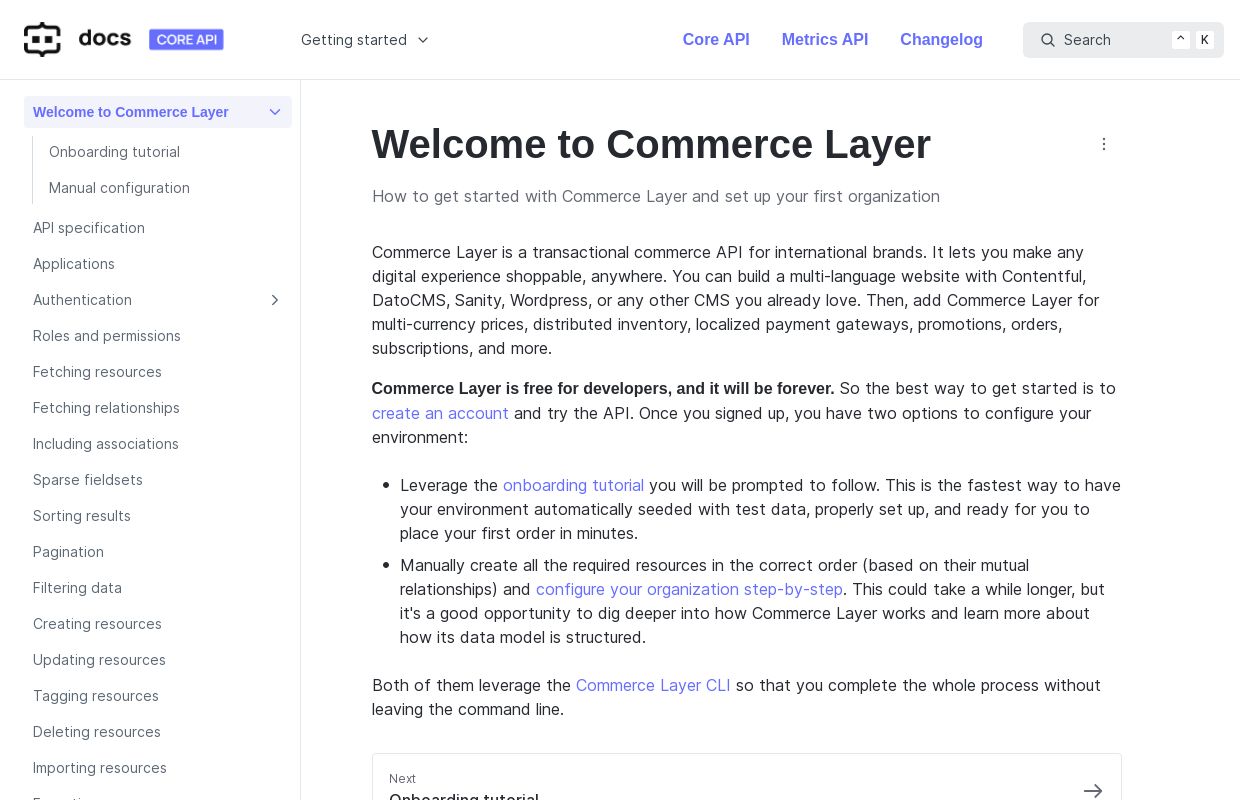
Task: Open Creating resources page
Action: [x=97, y=624]
